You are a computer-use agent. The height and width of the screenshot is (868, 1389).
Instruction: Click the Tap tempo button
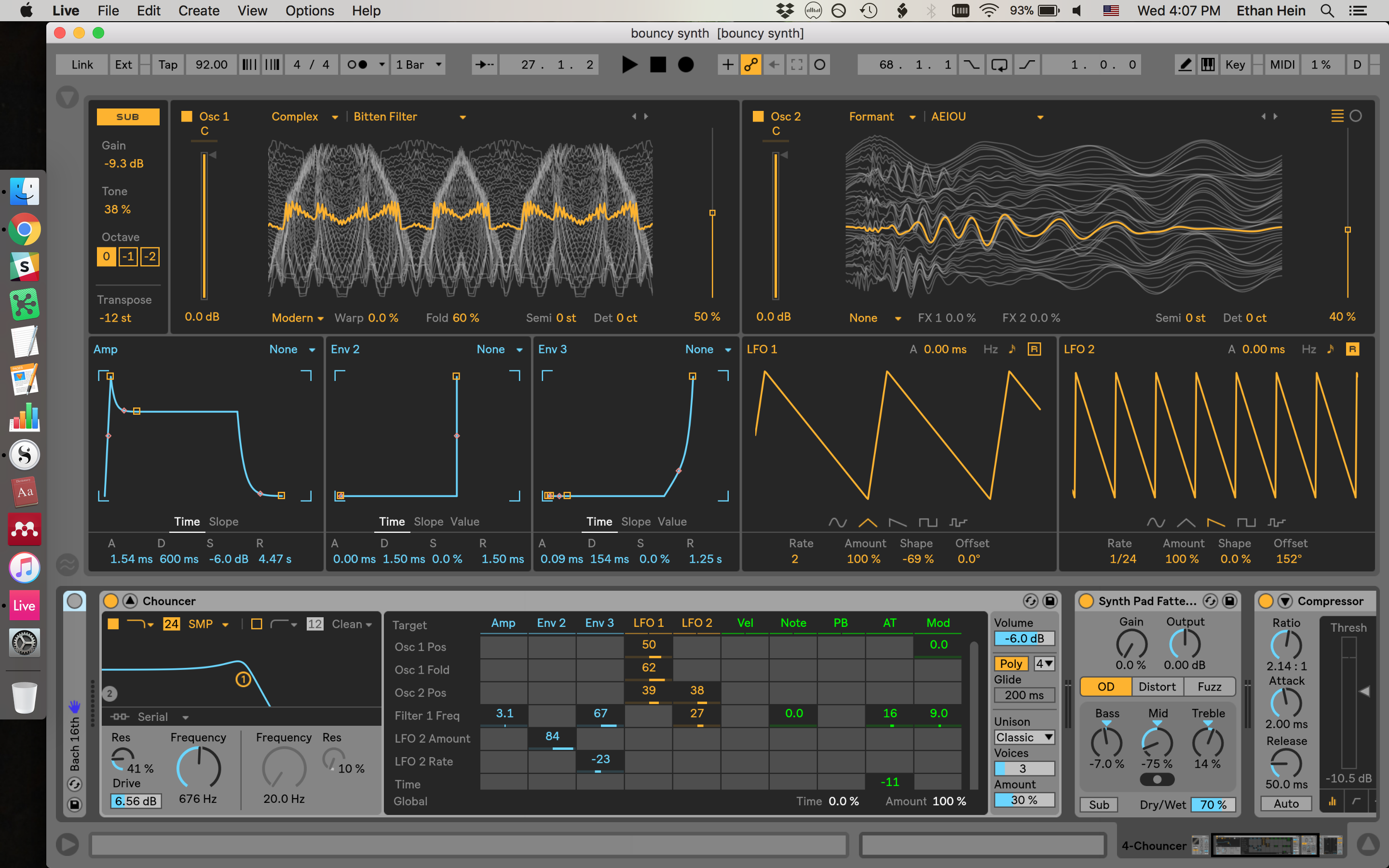[168, 65]
